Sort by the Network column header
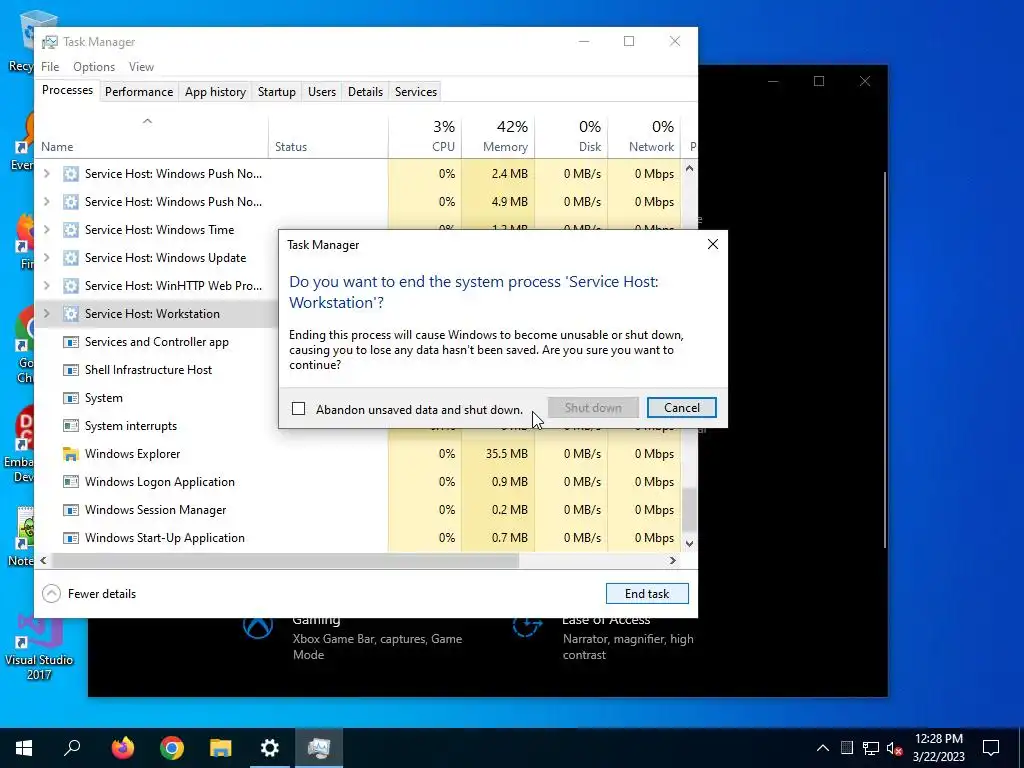Image resolution: width=1024 pixels, height=768 pixels. 645,136
